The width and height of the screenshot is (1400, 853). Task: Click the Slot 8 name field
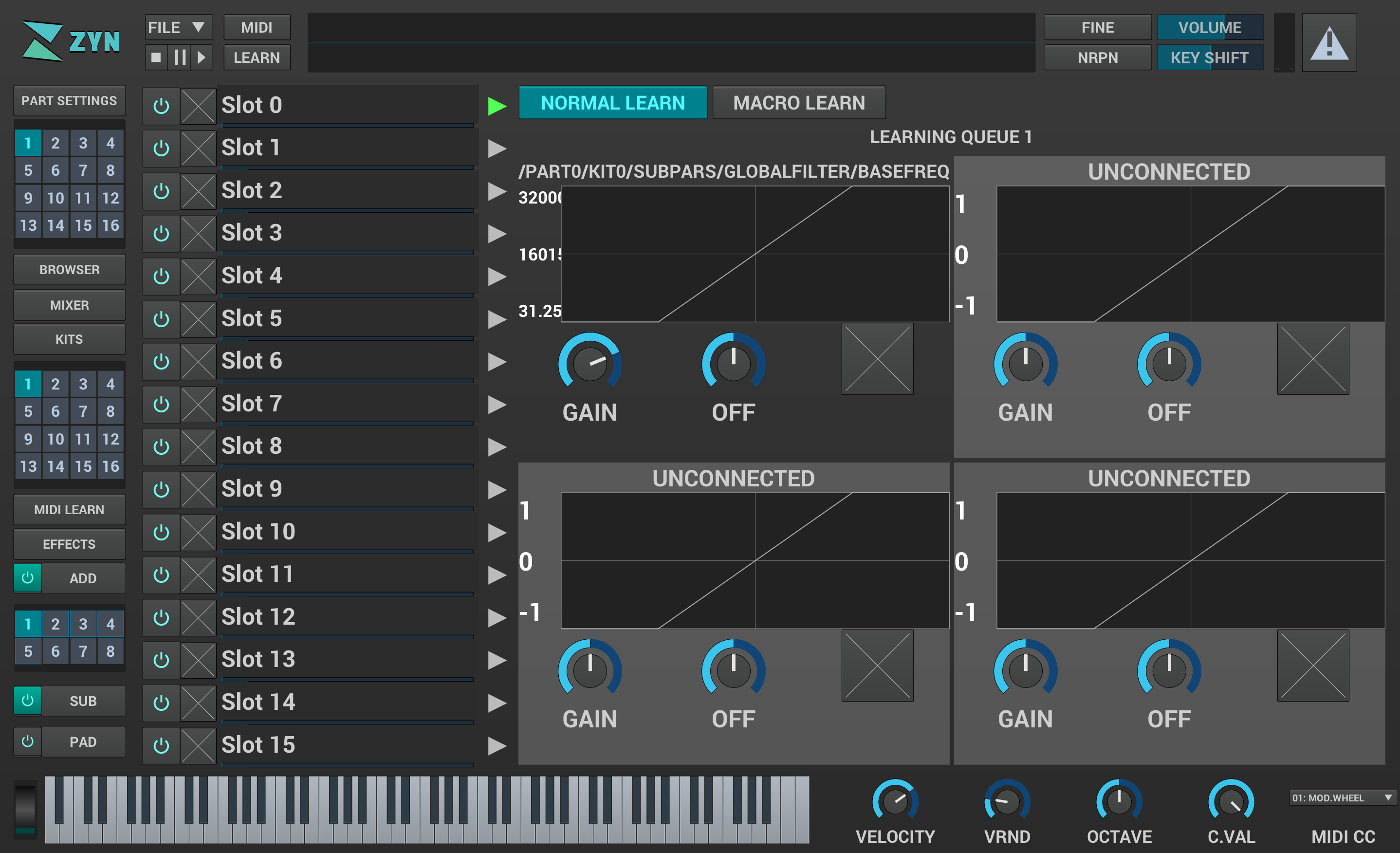click(x=348, y=446)
